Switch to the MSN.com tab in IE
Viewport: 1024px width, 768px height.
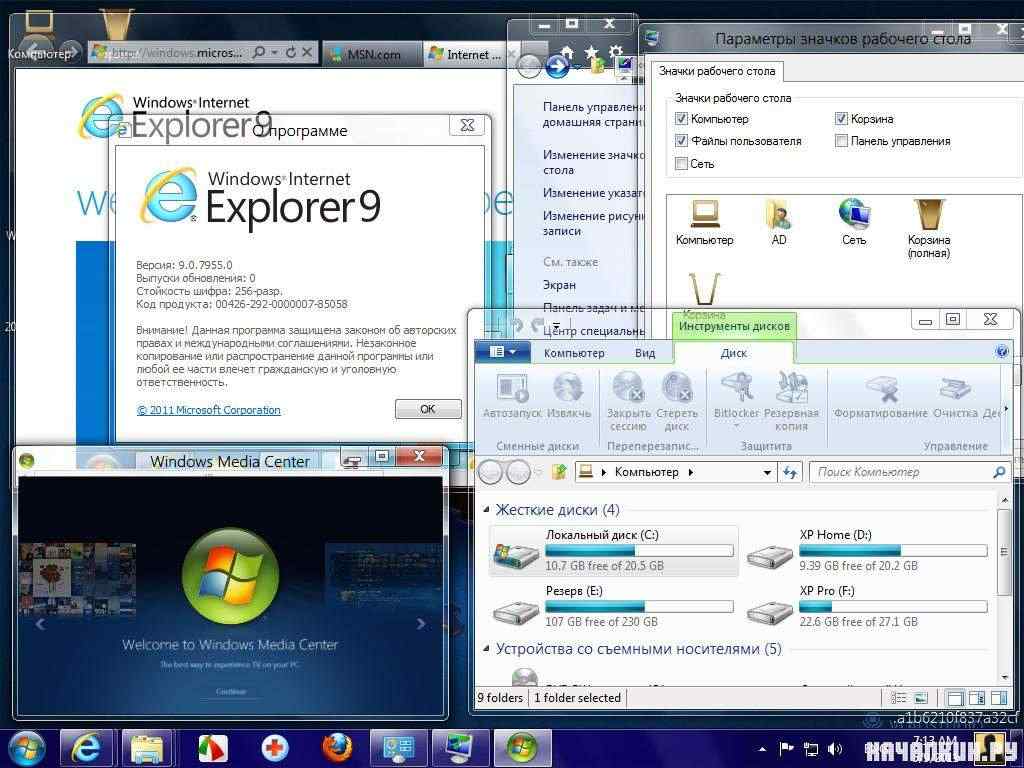tap(372, 54)
